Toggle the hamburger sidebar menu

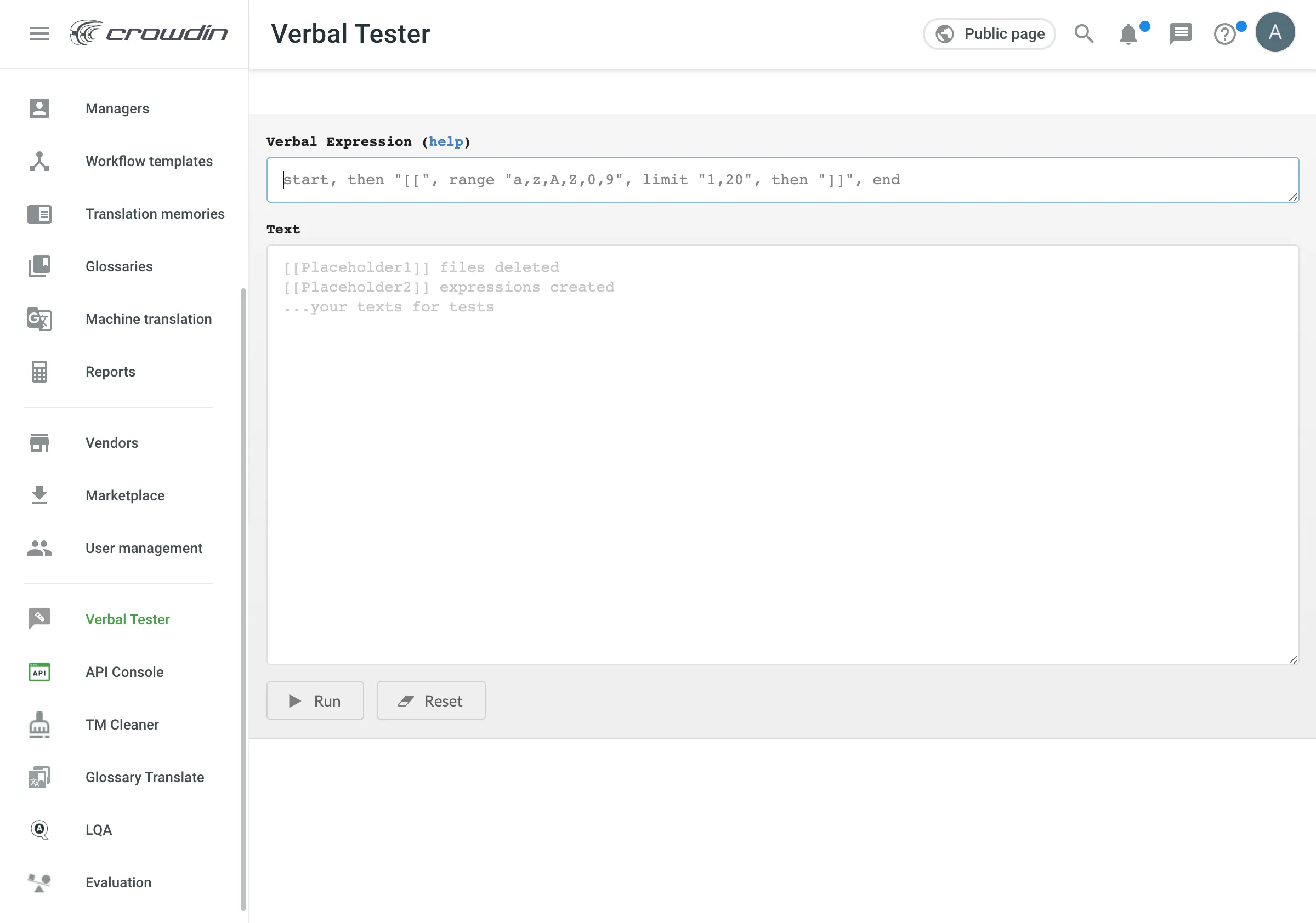pos(39,33)
